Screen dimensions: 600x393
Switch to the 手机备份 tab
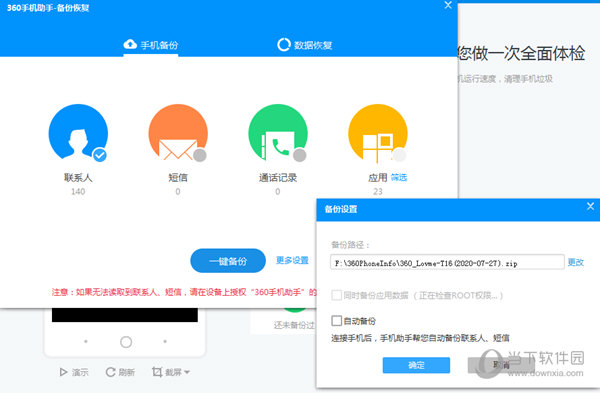pos(151,45)
